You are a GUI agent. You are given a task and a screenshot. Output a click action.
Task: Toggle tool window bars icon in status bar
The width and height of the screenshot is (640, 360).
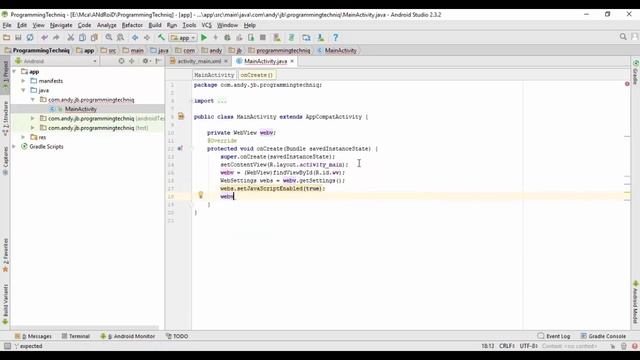point(7,346)
